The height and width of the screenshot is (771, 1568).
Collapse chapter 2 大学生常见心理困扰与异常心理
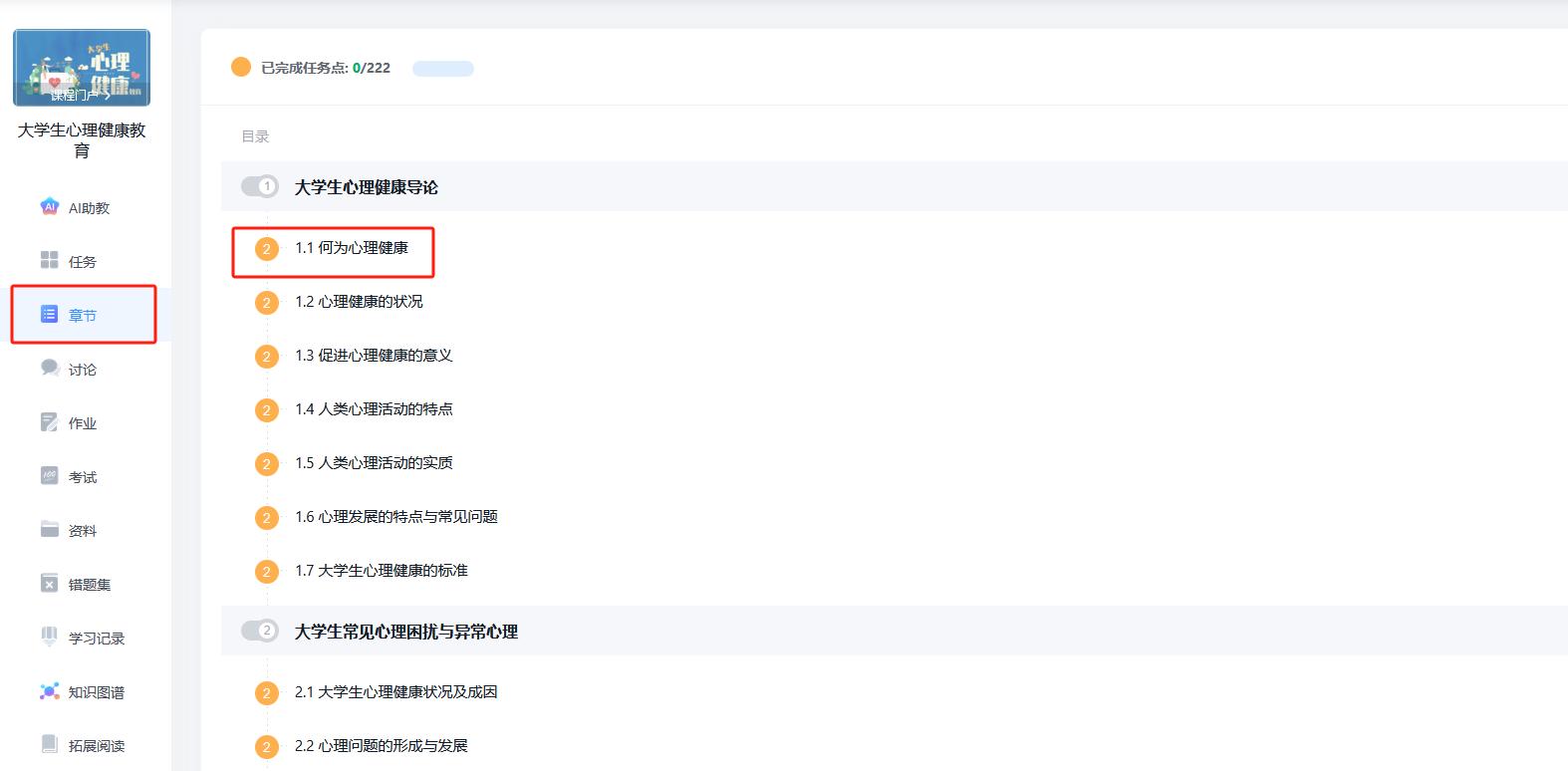(x=405, y=632)
